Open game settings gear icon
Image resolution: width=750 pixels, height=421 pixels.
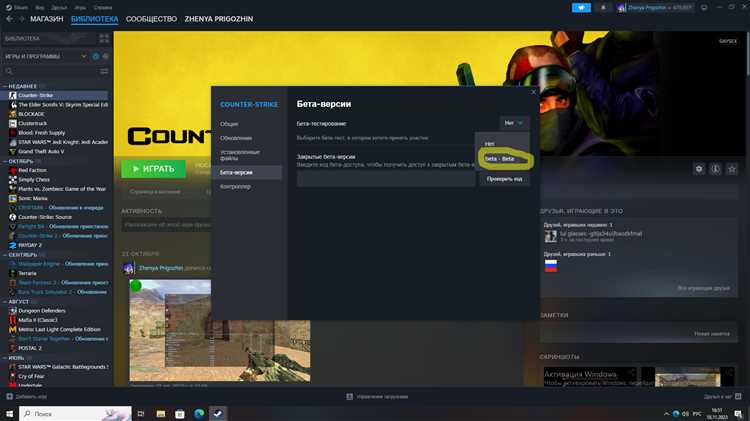click(x=699, y=169)
